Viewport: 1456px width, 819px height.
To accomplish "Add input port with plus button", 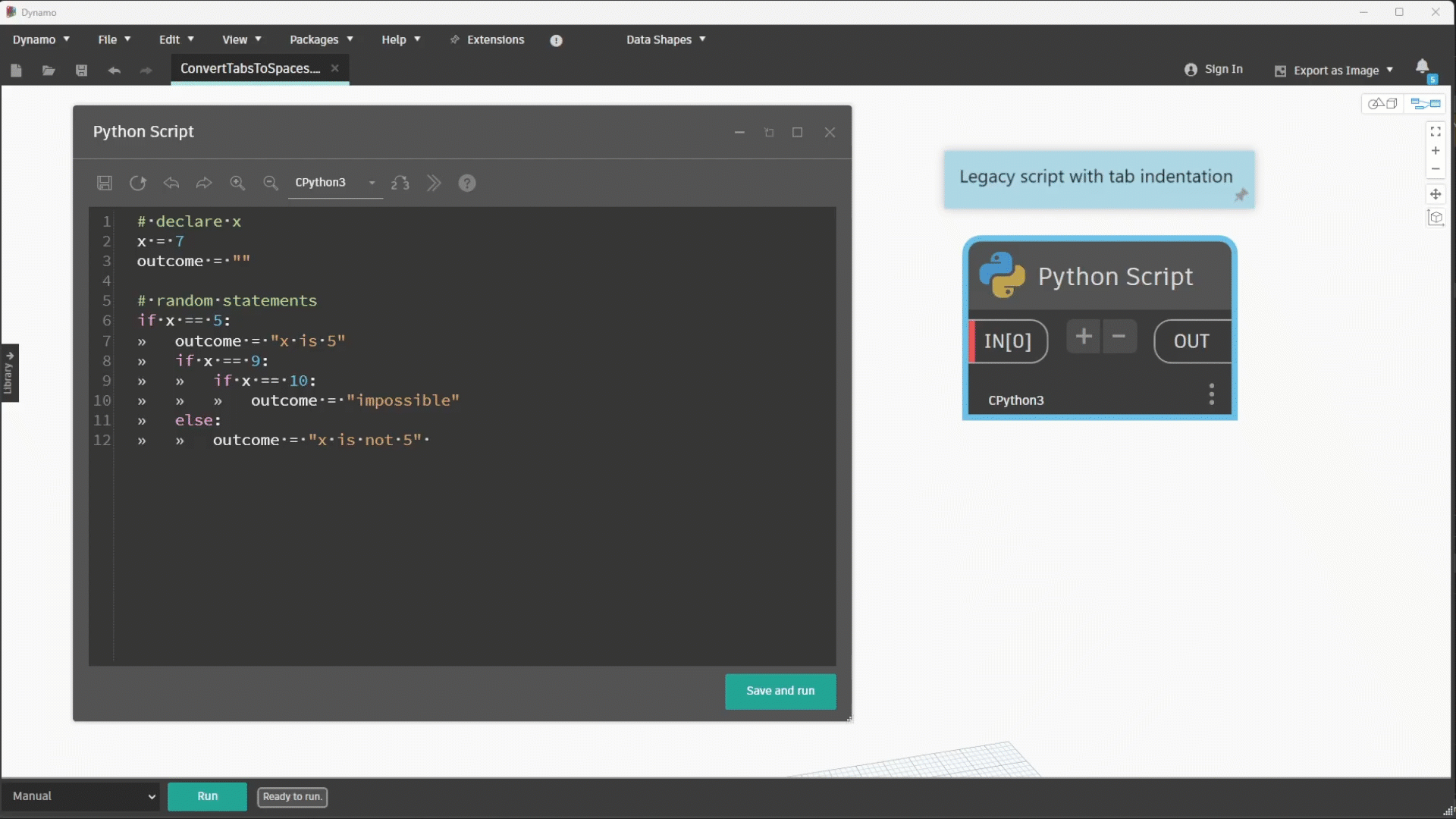I will [1084, 337].
